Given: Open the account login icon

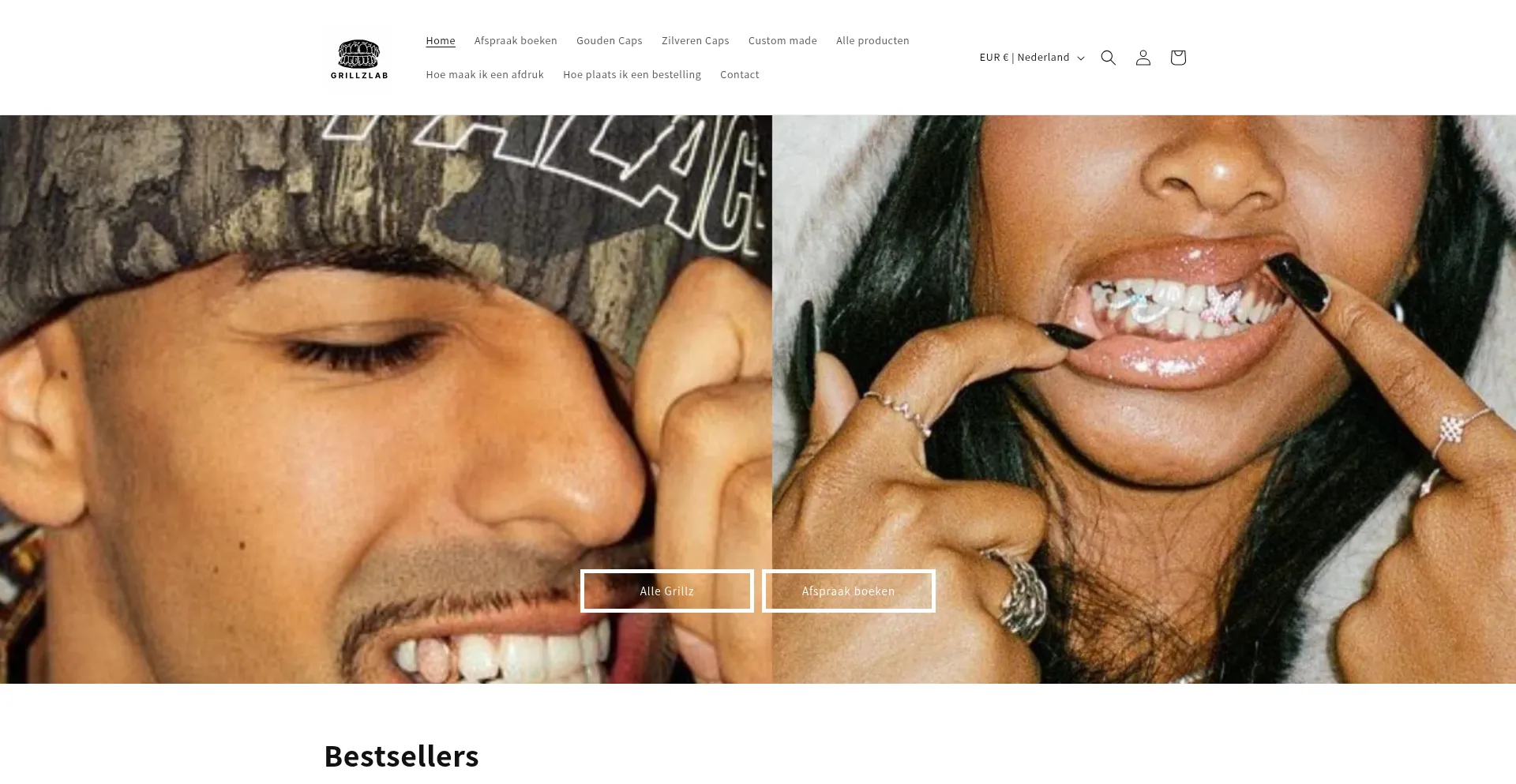Looking at the screenshot, I should [1143, 58].
